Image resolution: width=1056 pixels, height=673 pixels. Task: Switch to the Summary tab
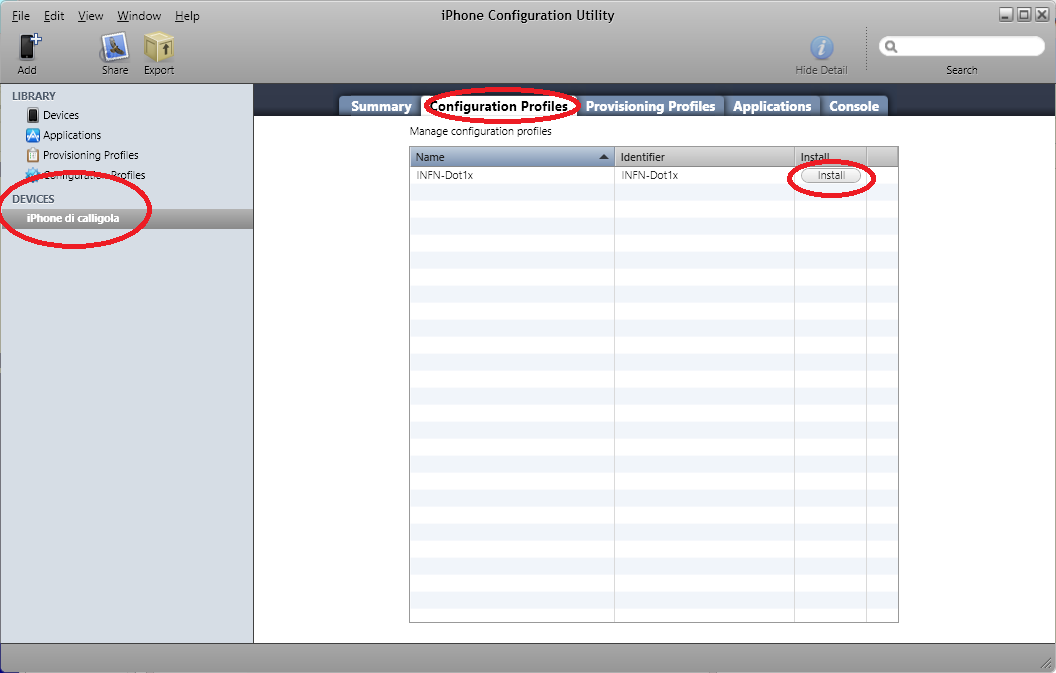pyautogui.click(x=381, y=106)
